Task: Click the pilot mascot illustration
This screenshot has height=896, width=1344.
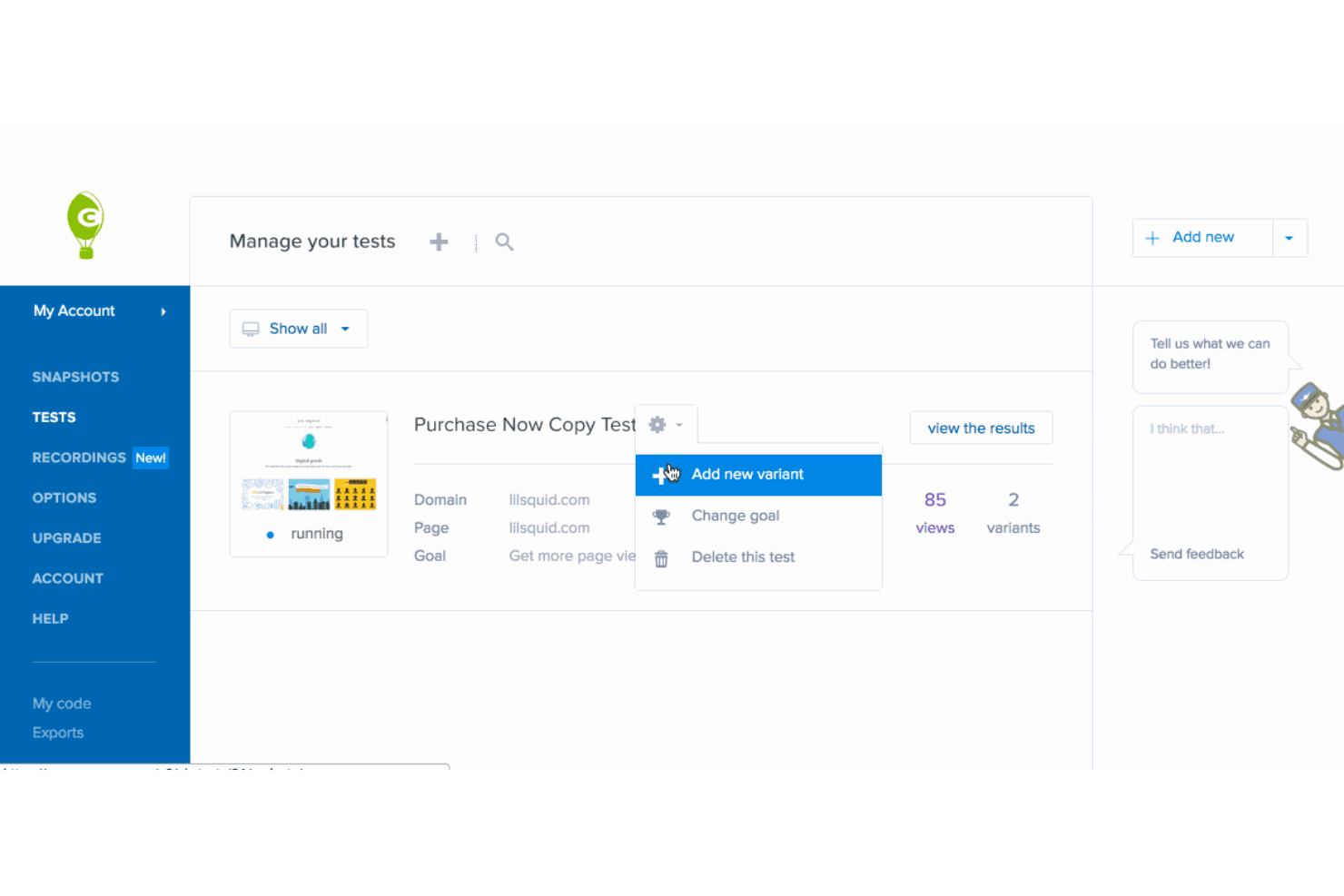Action: (1319, 426)
